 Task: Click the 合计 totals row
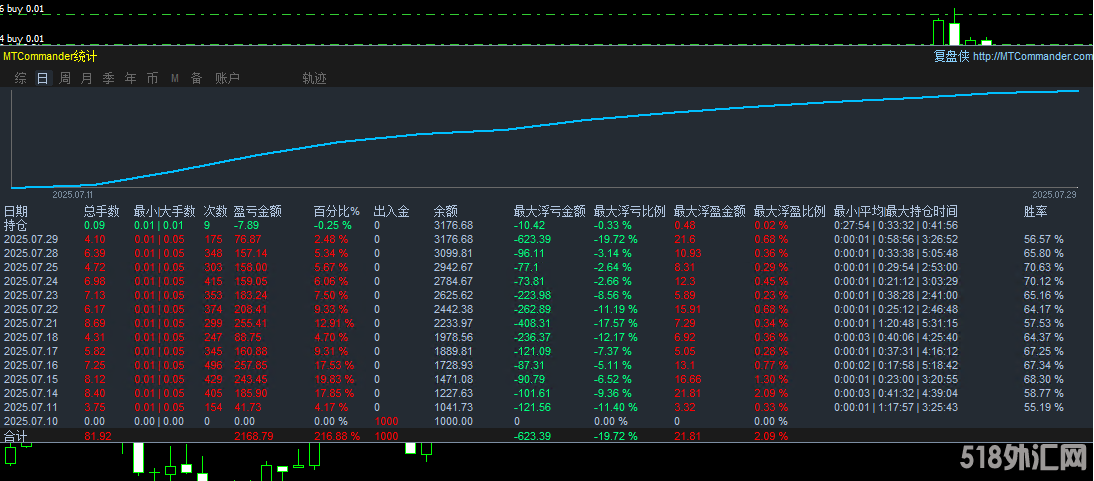pyautogui.click(x=16, y=437)
